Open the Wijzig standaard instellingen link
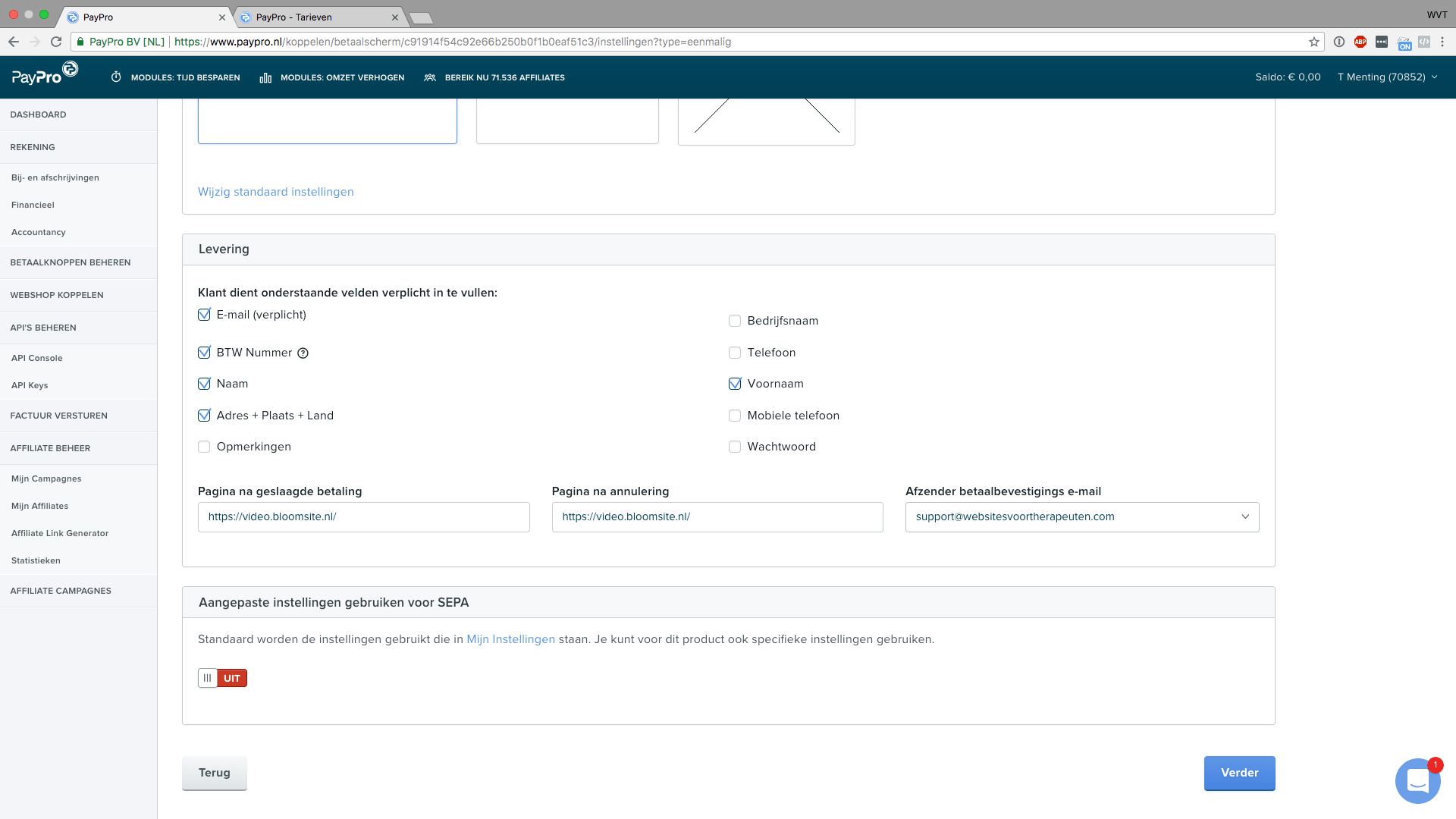This screenshot has height=819, width=1456. 275,192
